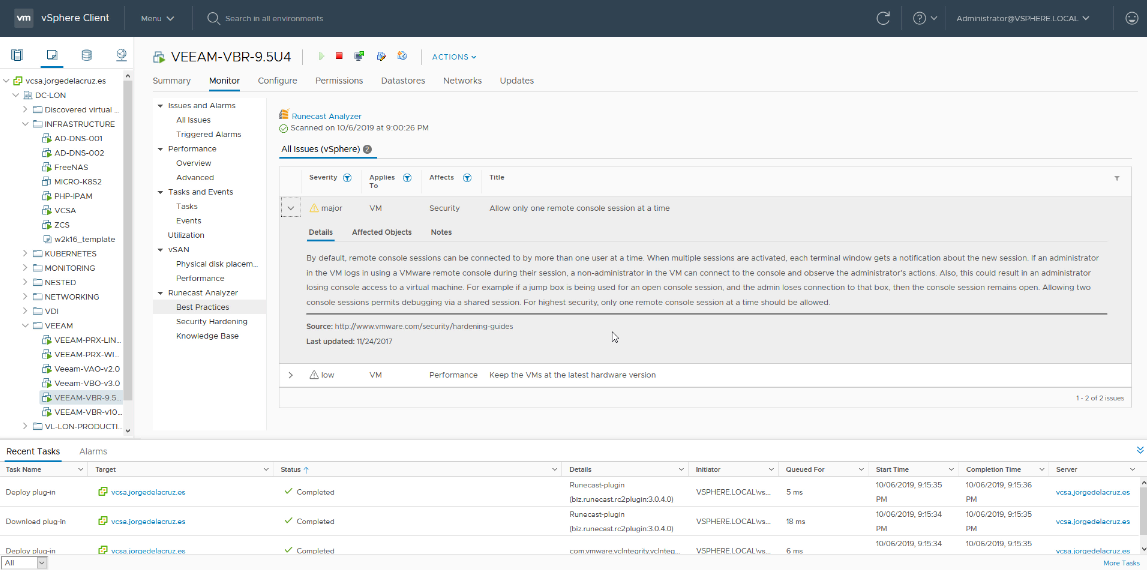Select Veeam-VAO-v2.0 virtual machine
This screenshot has height=570, width=1147.
click(x=87, y=369)
